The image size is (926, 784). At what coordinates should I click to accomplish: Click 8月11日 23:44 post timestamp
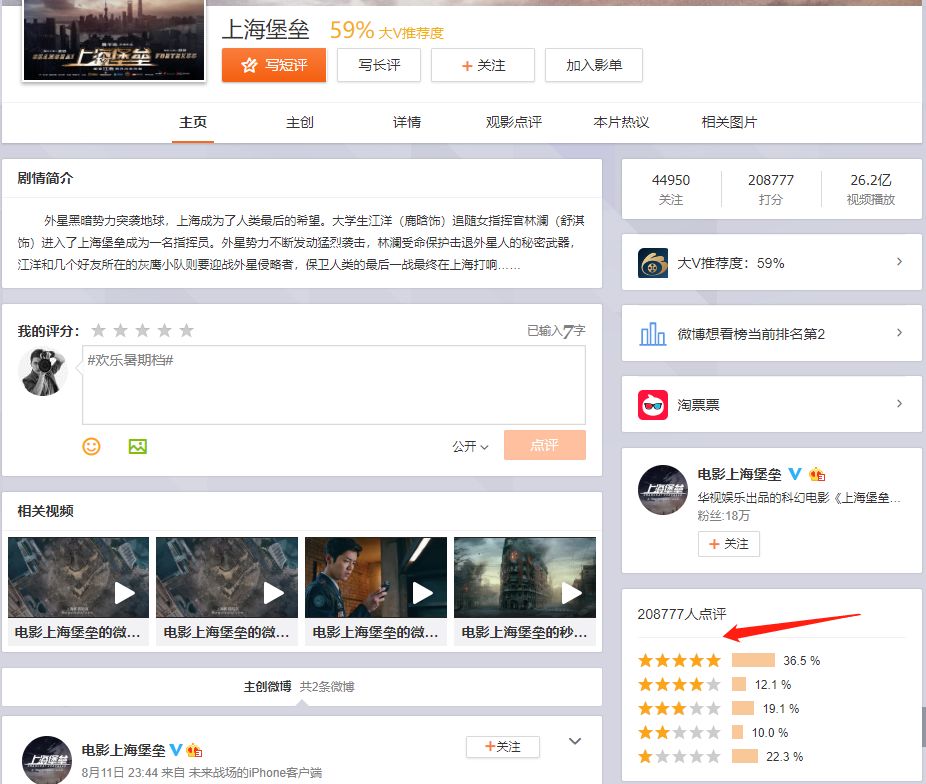click(x=120, y=772)
